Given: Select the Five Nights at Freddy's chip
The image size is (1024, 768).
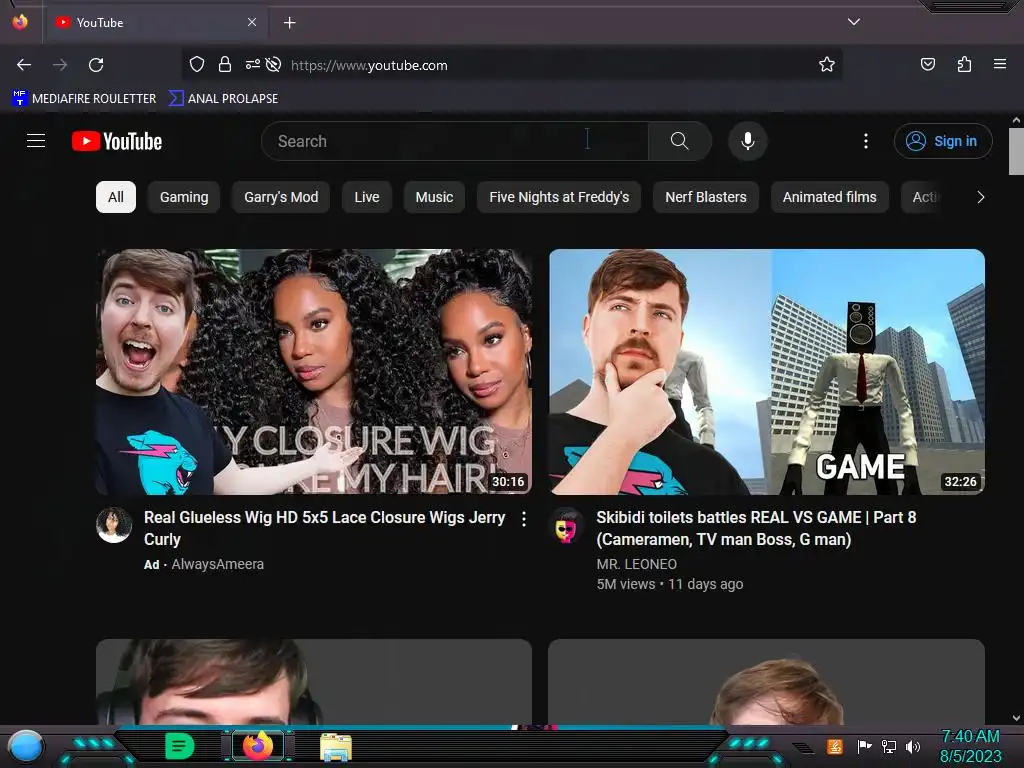Looking at the screenshot, I should [x=559, y=197].
